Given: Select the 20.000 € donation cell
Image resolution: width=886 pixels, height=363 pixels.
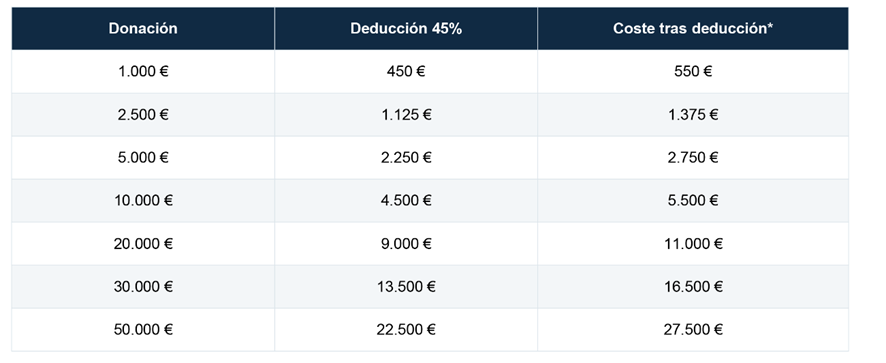Looking at the screenshot, I should pyautogui.click(x=143, y=244).
